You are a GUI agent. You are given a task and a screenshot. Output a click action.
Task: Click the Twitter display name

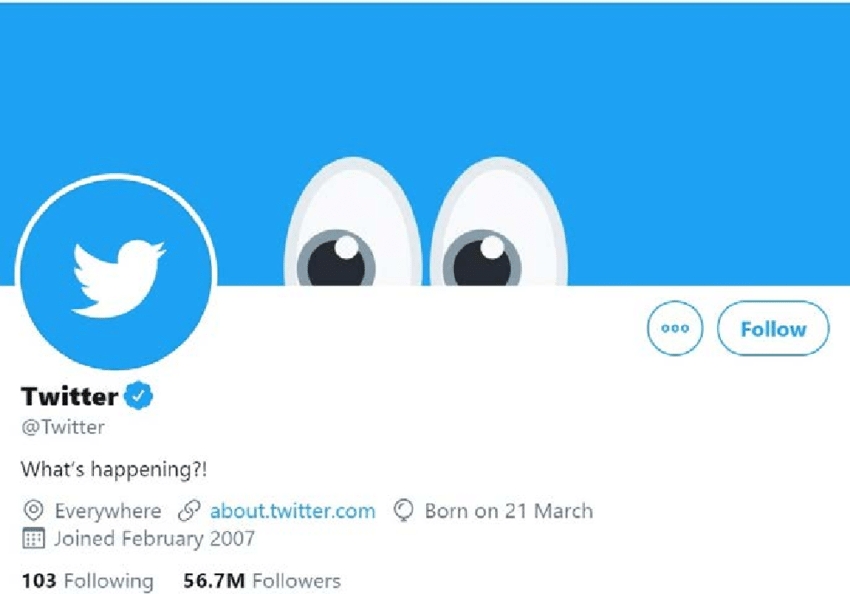pyautogui.click(x=69, y=396)
